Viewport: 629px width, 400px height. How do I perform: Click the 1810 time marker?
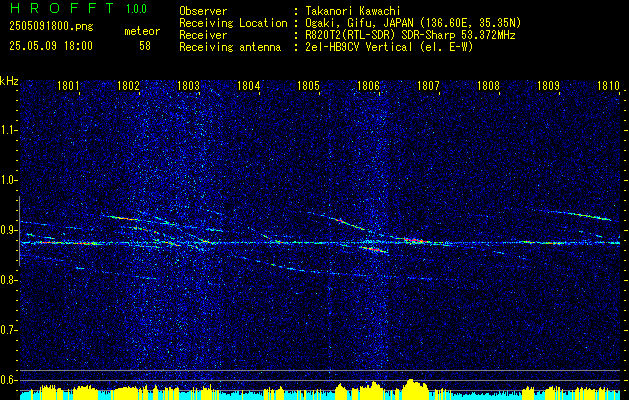[x=608, y=85]
